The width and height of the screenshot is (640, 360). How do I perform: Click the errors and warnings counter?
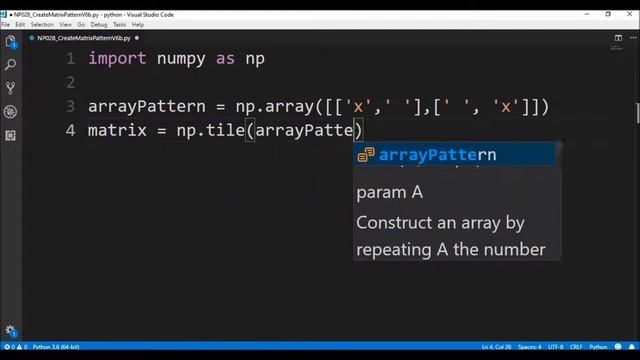click(x=16, y=347)
